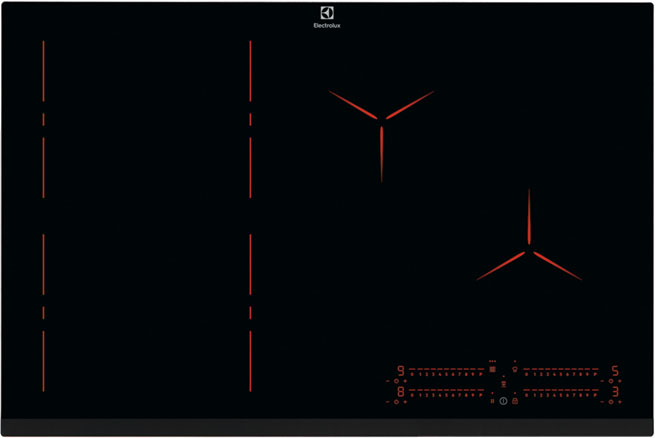Tap the heat level display showing 9
The image size is (656, 438).
401,371
